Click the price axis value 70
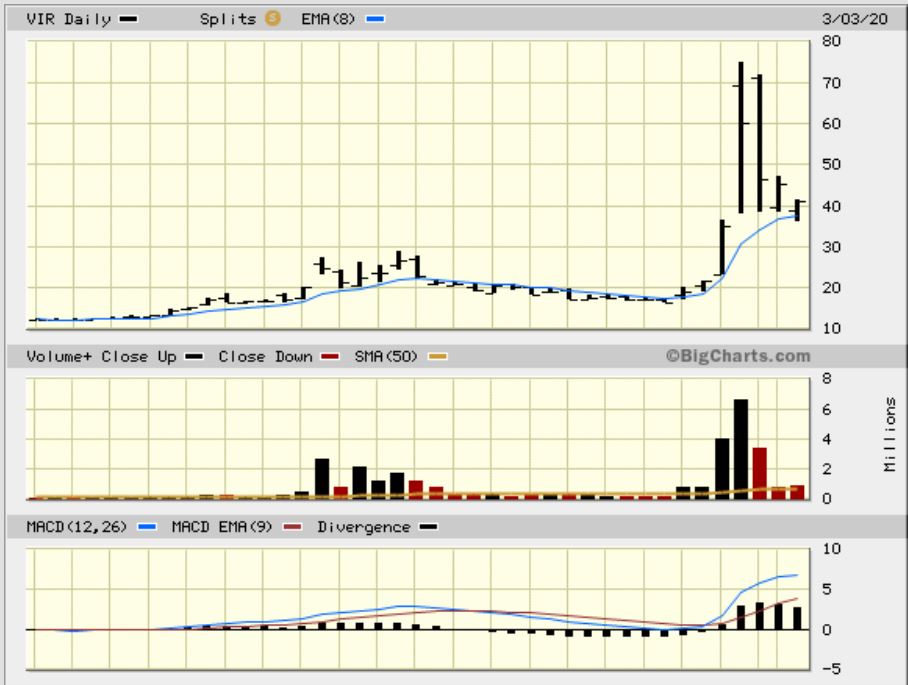This screenshot has height=685, width=908. [x=832, y=83]
